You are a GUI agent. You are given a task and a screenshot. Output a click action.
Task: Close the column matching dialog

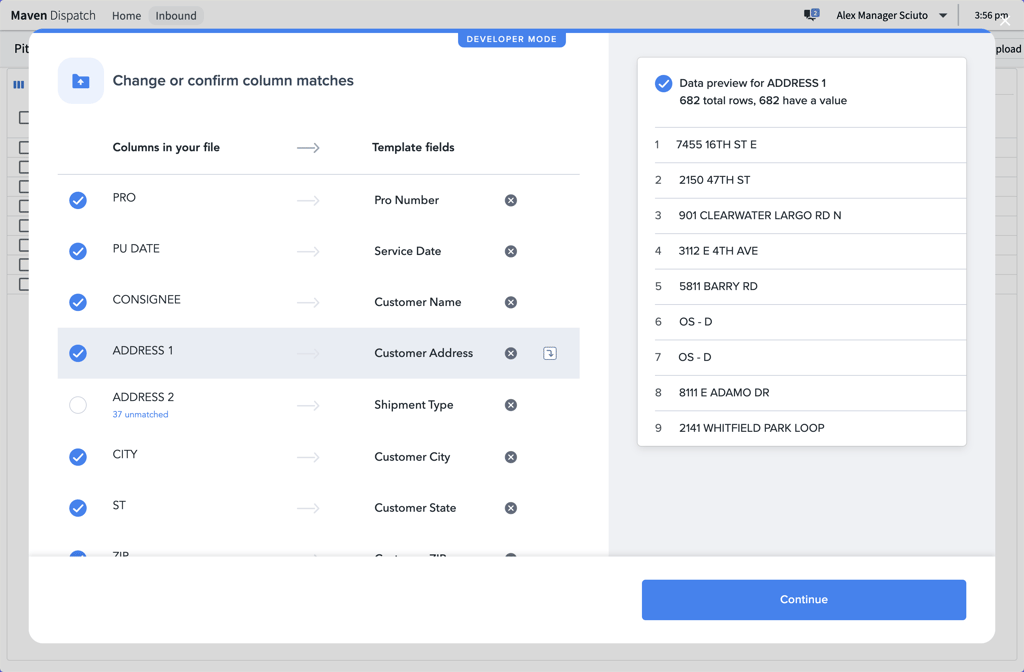pyautogui.click(x=1005, y=21)
